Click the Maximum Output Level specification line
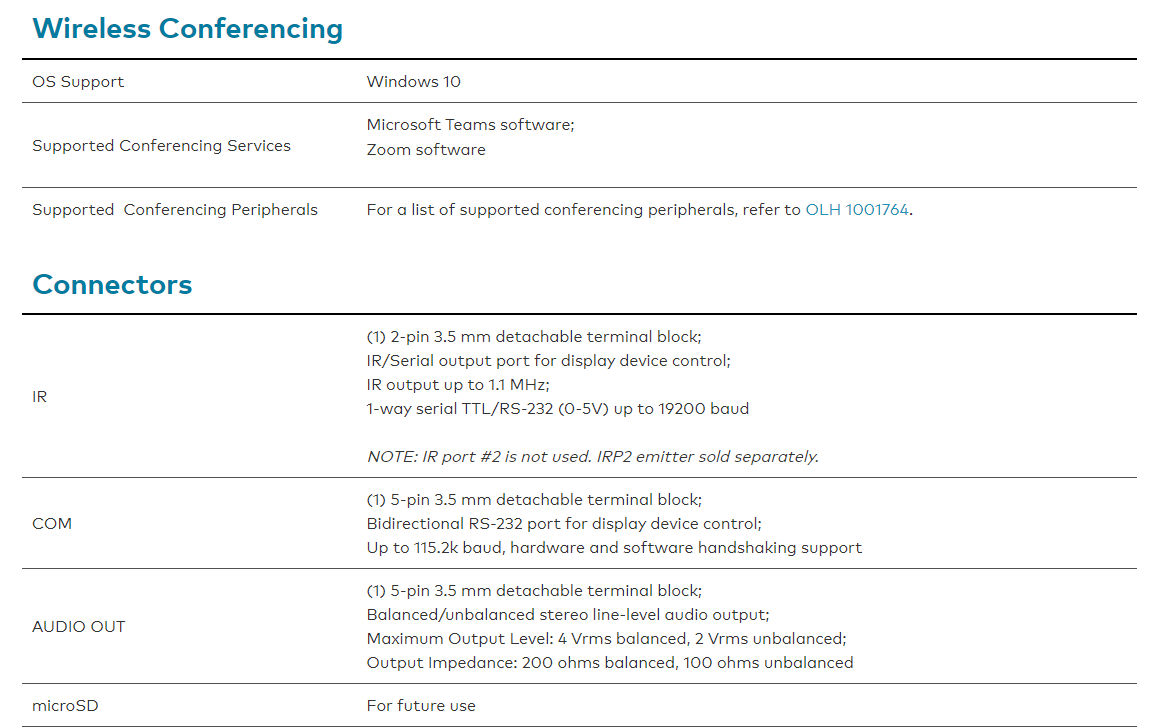The image size is (1171, 728). [606, 639]
